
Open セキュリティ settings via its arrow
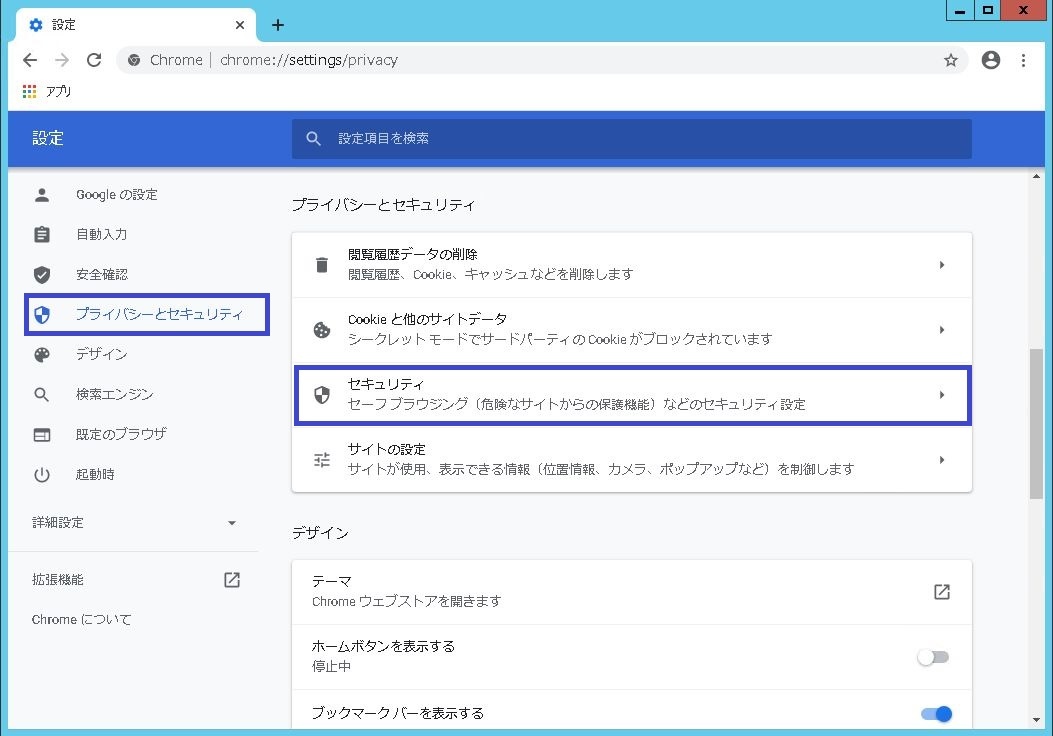click(x=942, y=395)
